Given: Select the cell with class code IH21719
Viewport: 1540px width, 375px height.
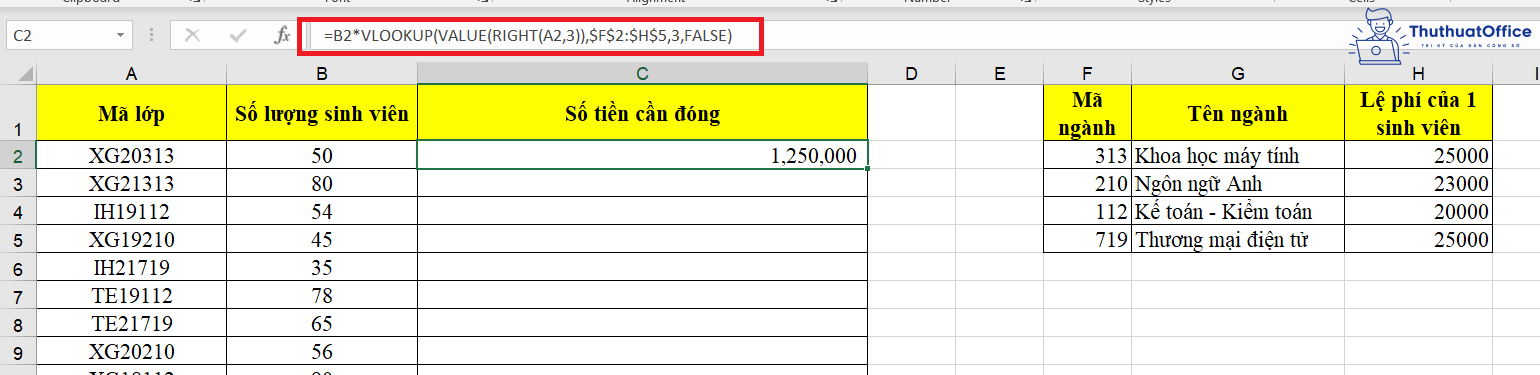Looking at the screenshot, I should click(131, 267).
